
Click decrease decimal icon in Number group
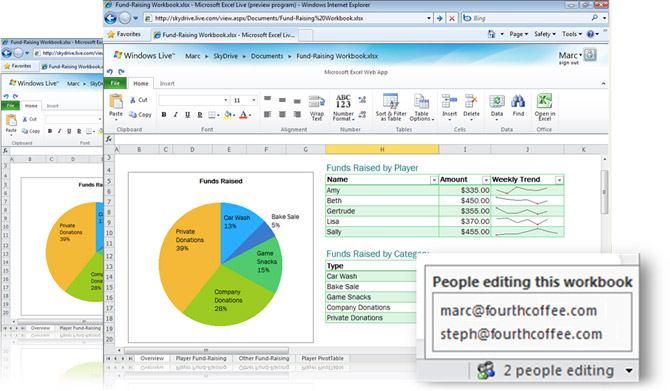tap(362, 114)
